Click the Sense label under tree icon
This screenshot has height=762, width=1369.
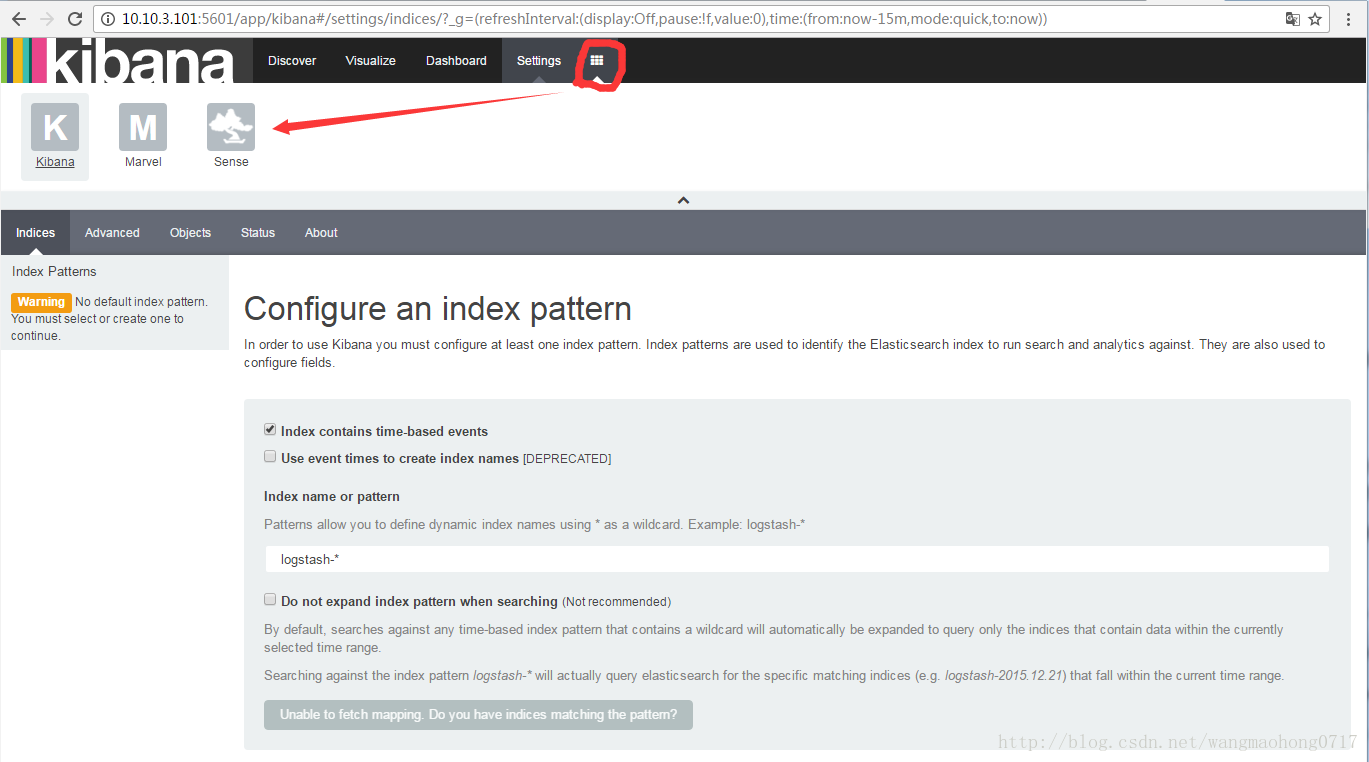(x=231, y=162)
